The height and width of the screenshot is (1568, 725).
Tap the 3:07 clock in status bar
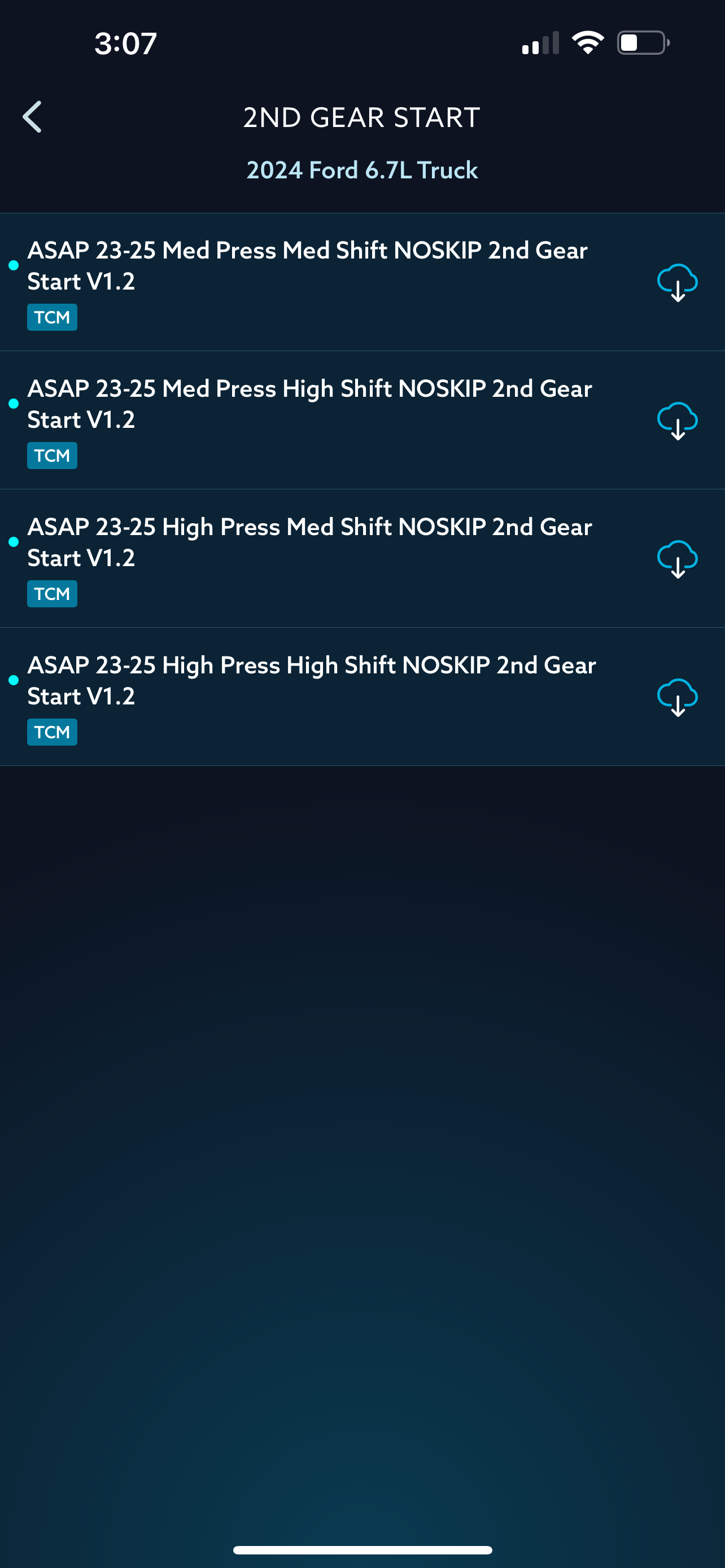tap(126, 44)
